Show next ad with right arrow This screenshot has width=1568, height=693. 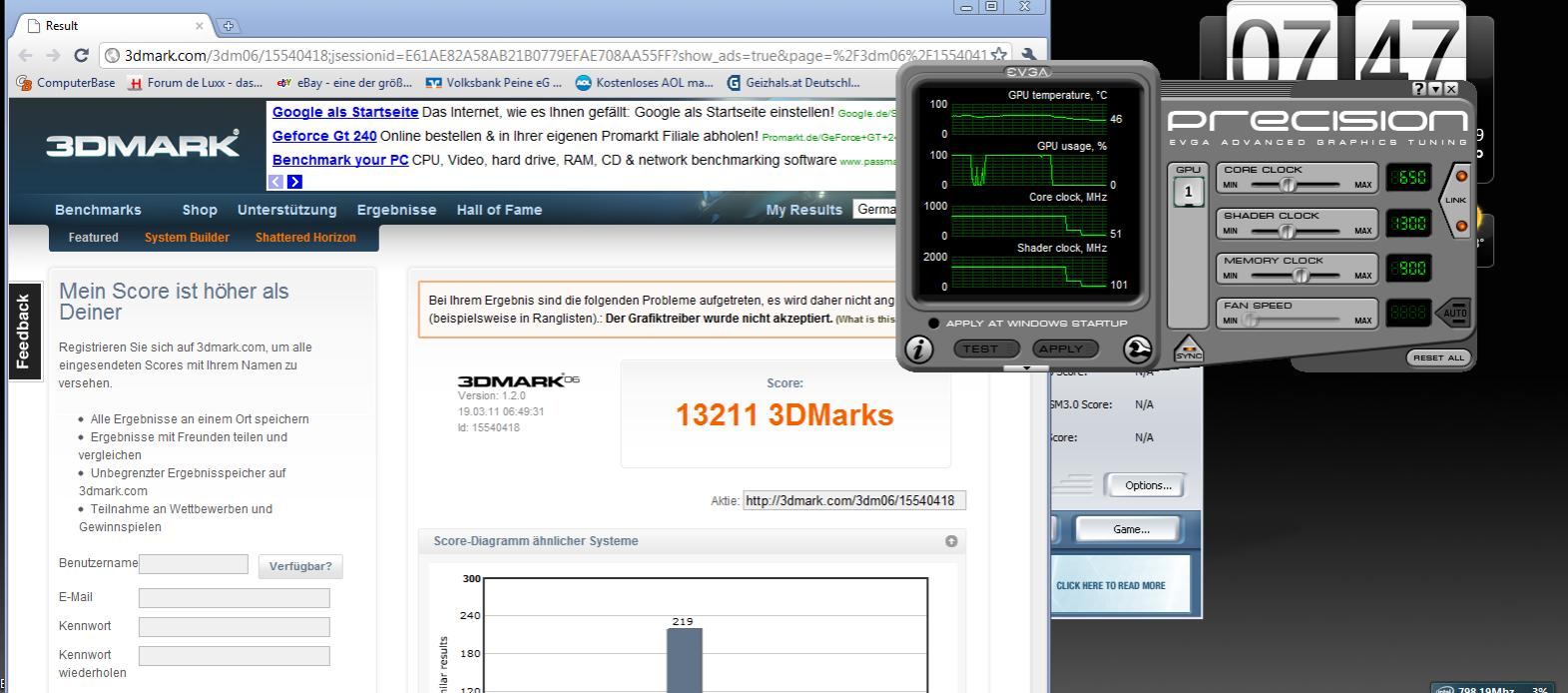coord(294,182)
